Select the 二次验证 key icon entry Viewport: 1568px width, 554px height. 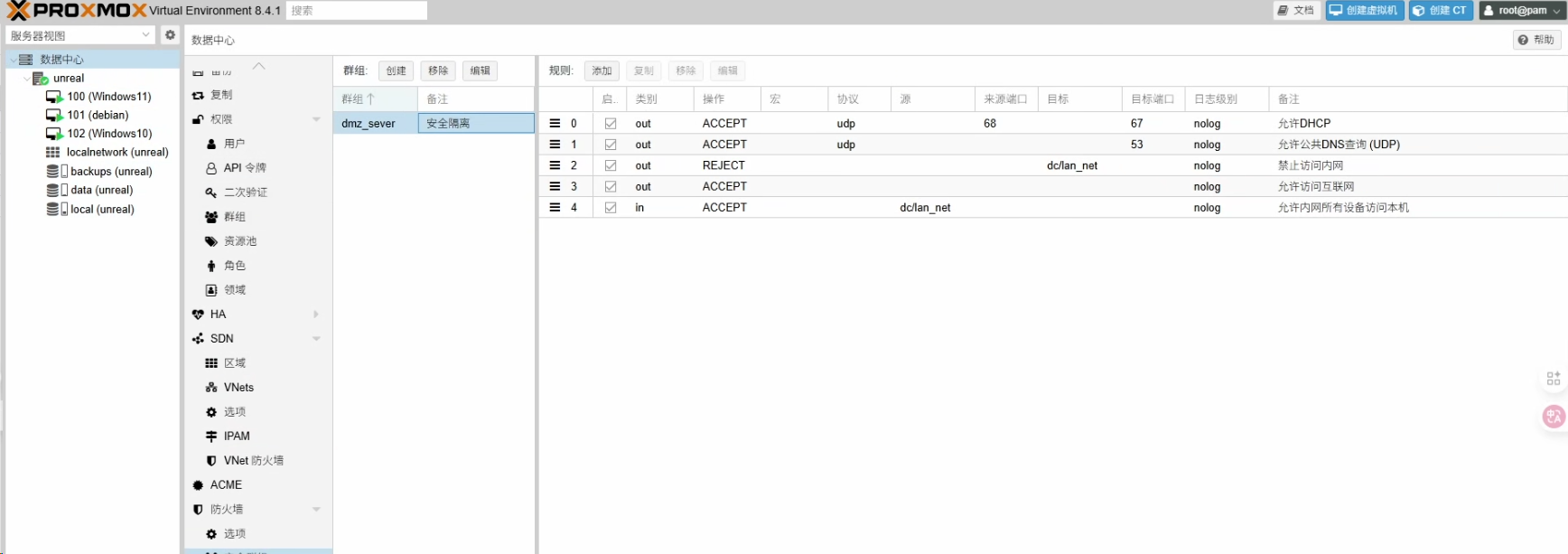tap(211, 192)
